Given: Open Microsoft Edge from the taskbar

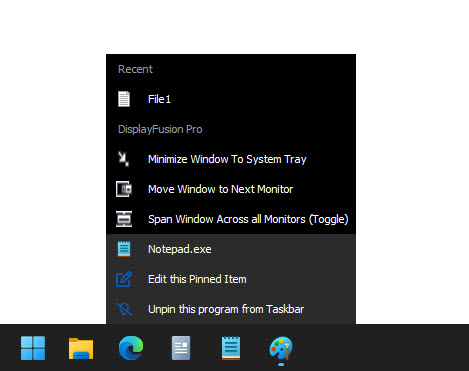Looking at the screenshot, I should [x=131, y=348].
